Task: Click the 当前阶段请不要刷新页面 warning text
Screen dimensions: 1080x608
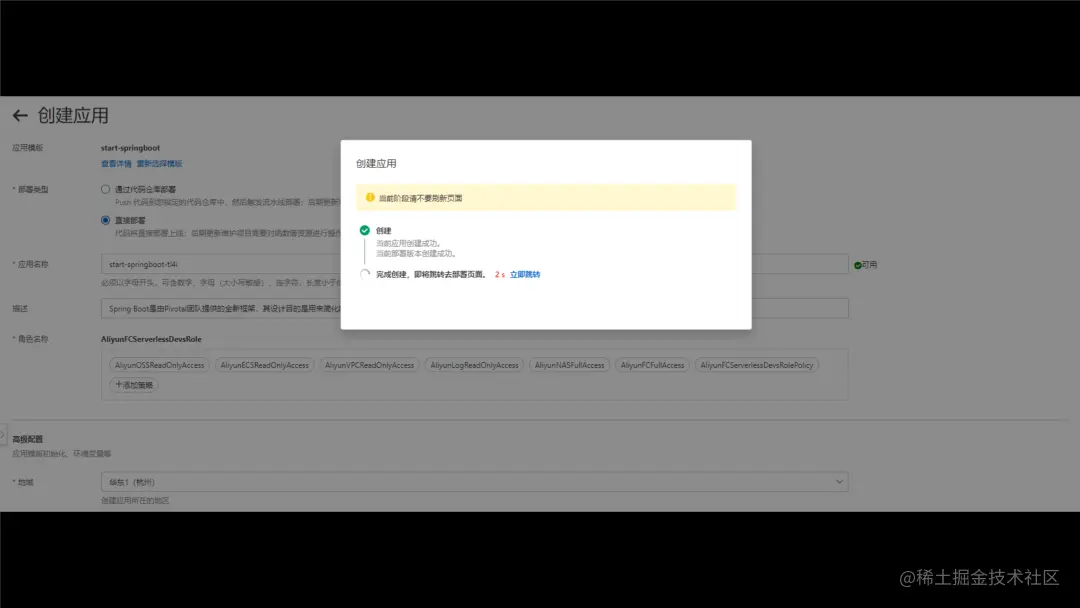Action: pyautogui.click(x=420, y=198)
